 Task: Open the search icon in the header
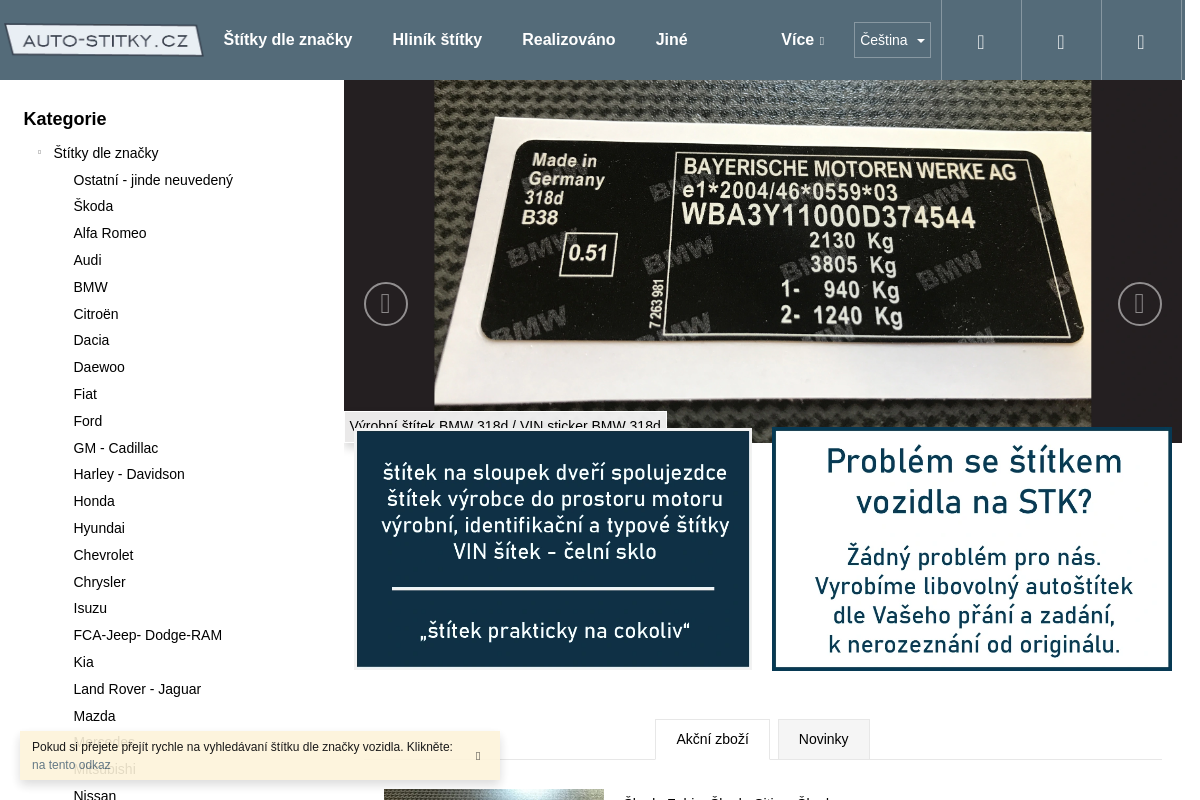point(980,41)
